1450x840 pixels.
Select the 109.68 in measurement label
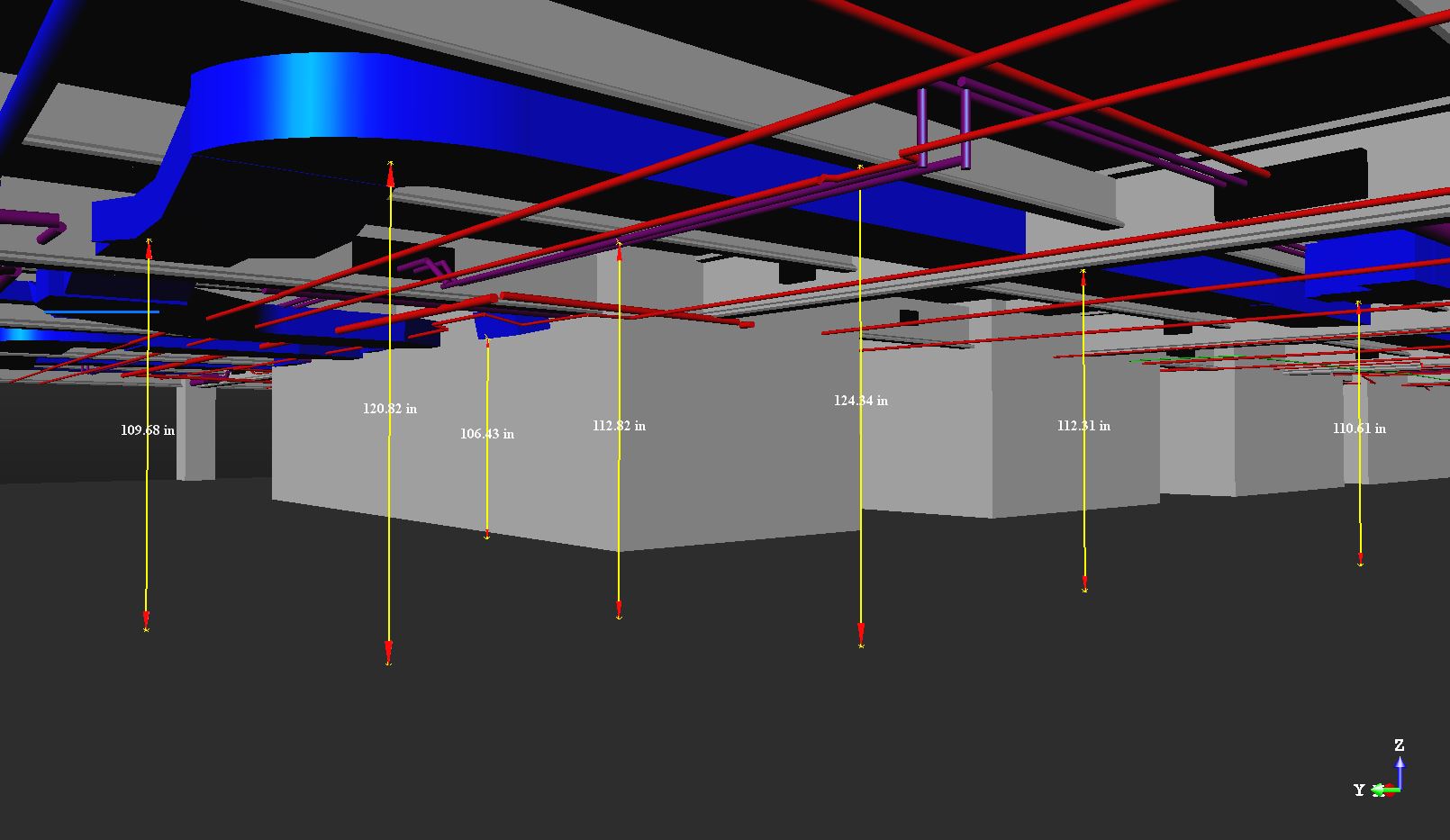(148, 430)
